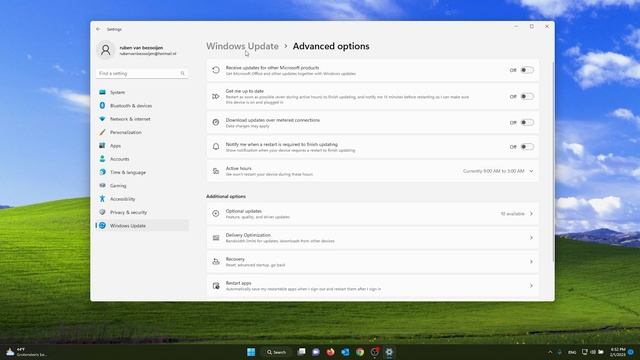
Task: Open the Windows Start button on taskbar
Action: click(251, 352)
